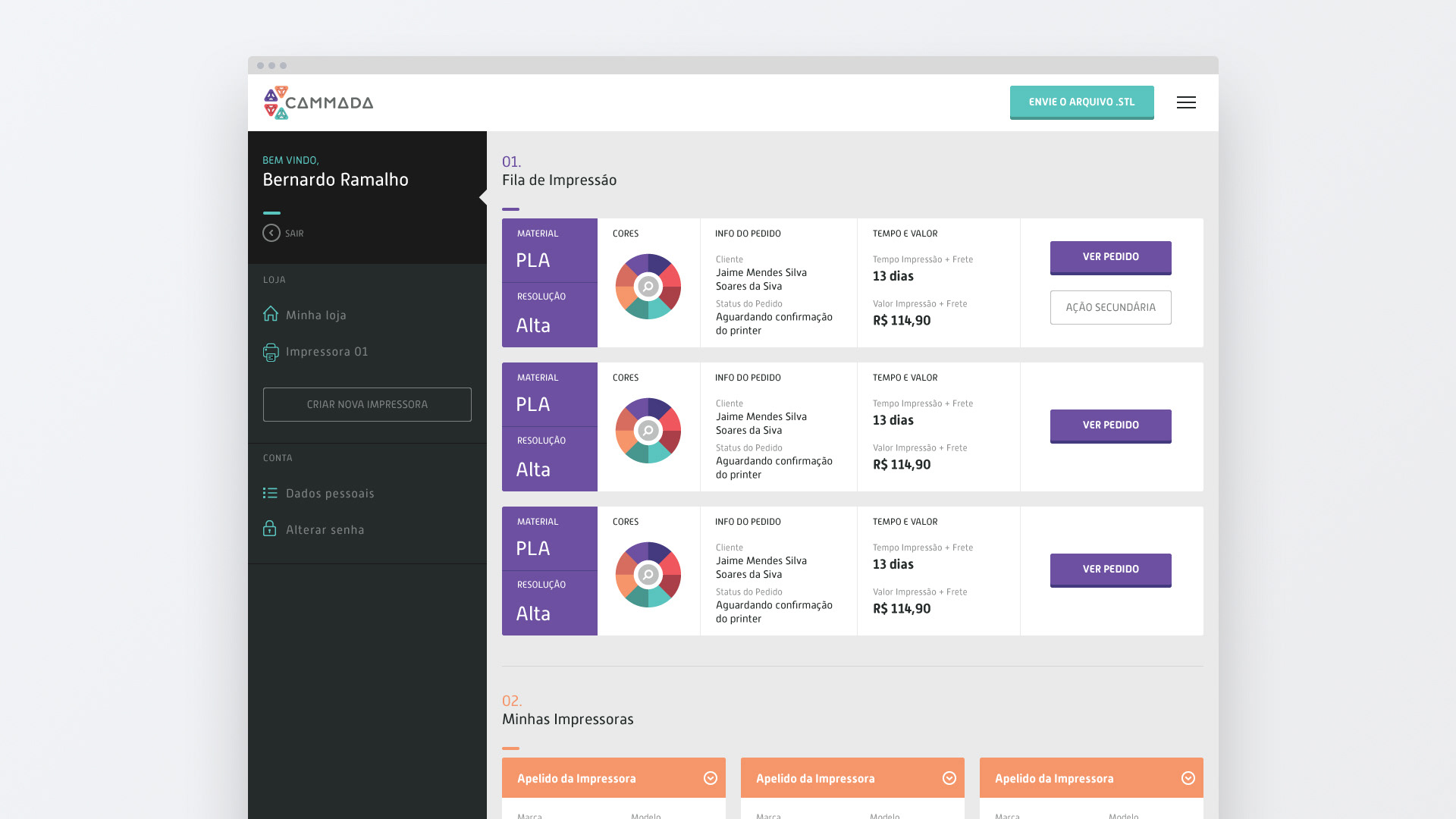Click the Fila de Impressão heading
The width and height of the screenshot is (1456, 819).
(x=559, y=180)
